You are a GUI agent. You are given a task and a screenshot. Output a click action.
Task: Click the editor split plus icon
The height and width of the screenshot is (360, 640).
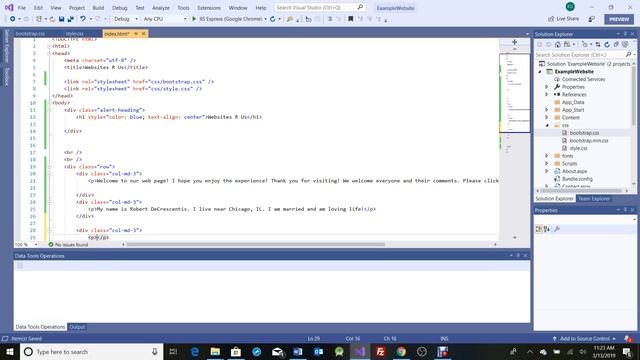pyautogui.click(x=514, y=42)
